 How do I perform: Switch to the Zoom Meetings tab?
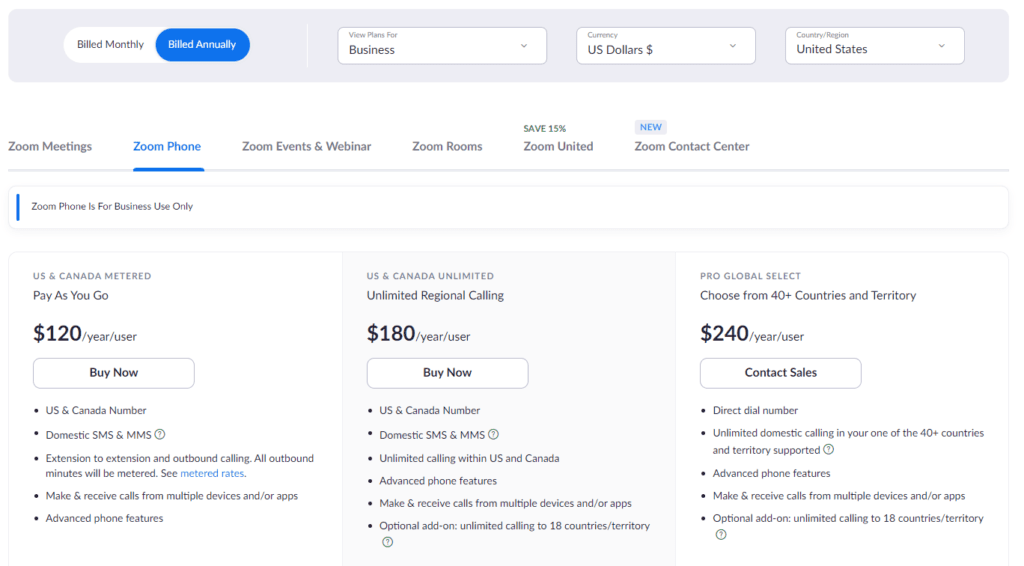(50, 146)
